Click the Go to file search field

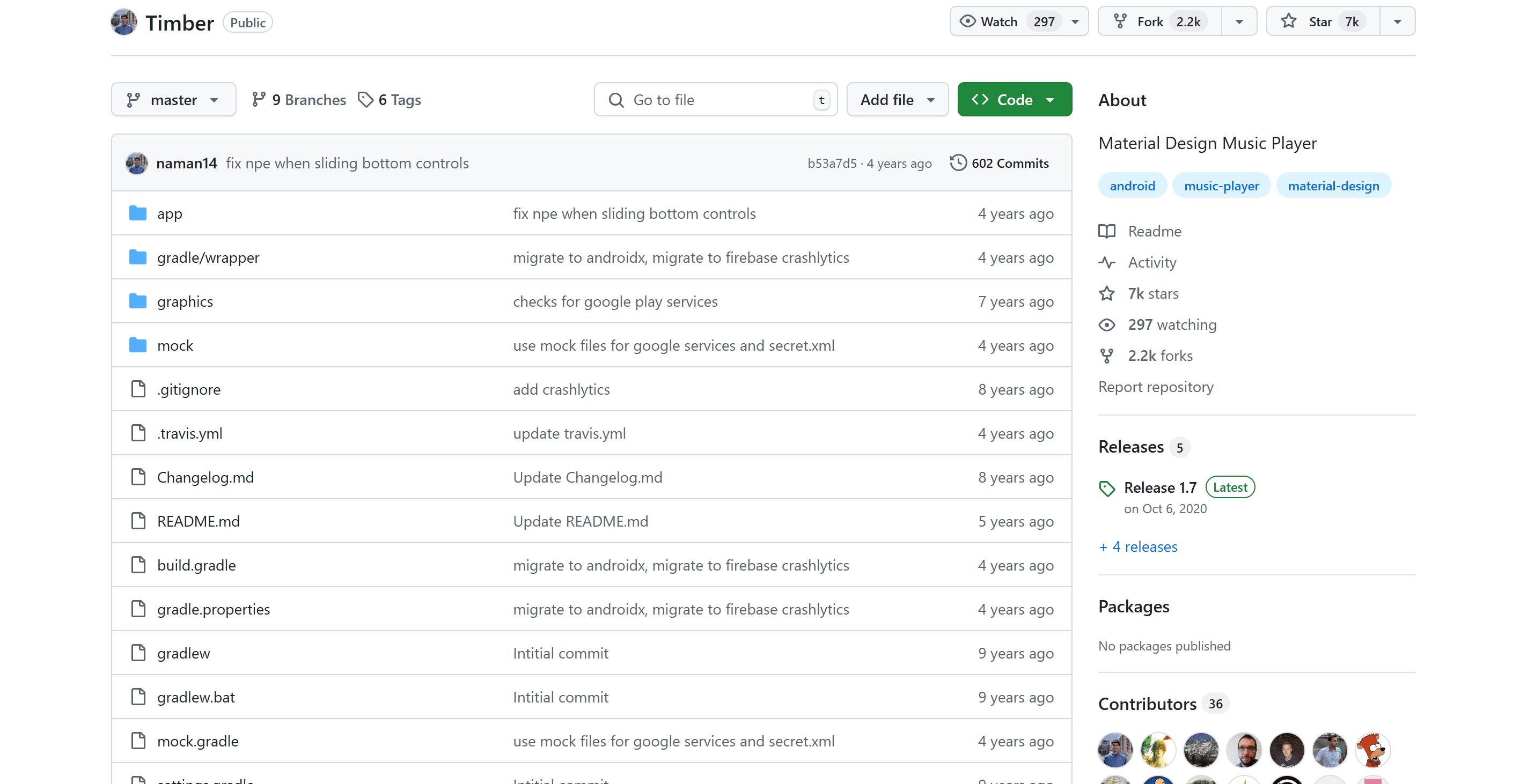(x=715, y=100)
